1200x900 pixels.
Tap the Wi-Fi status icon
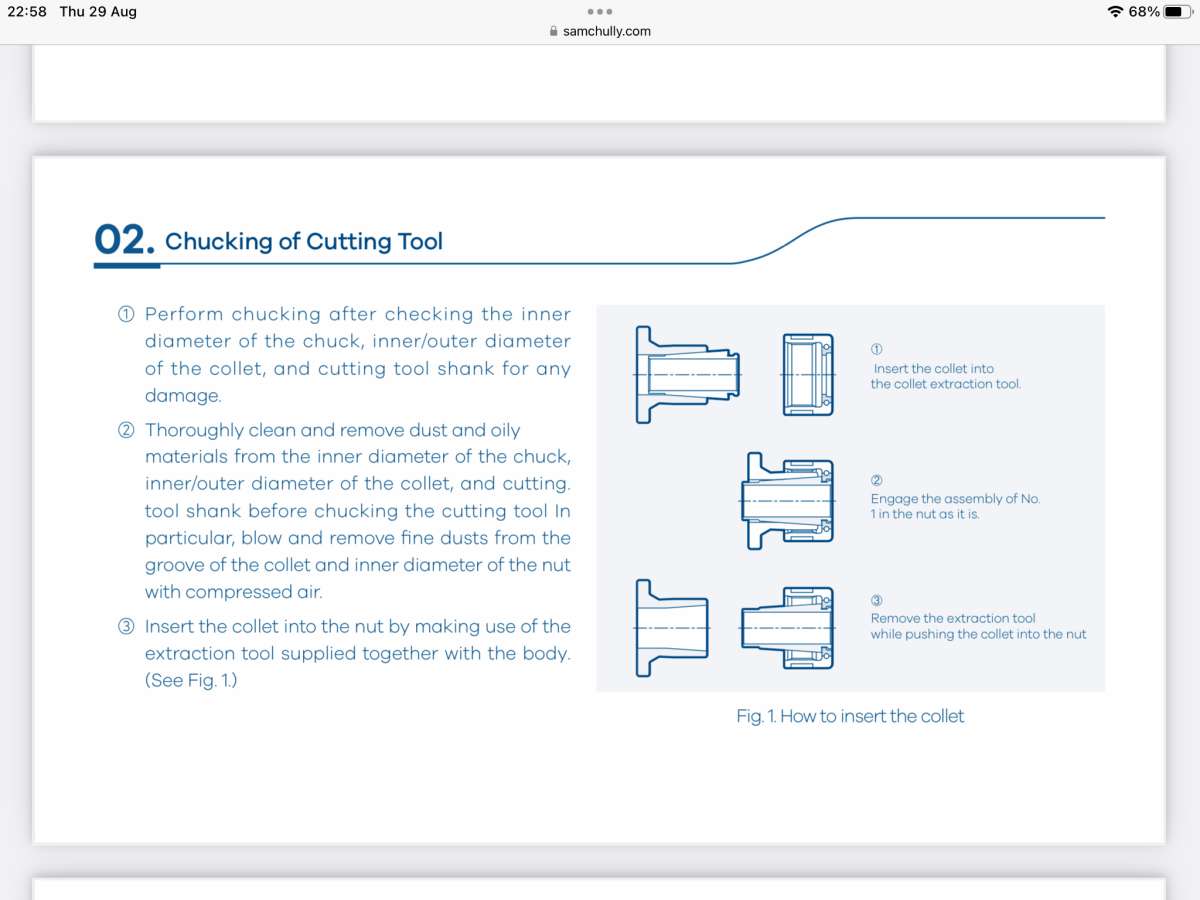tap(1115, 12)
